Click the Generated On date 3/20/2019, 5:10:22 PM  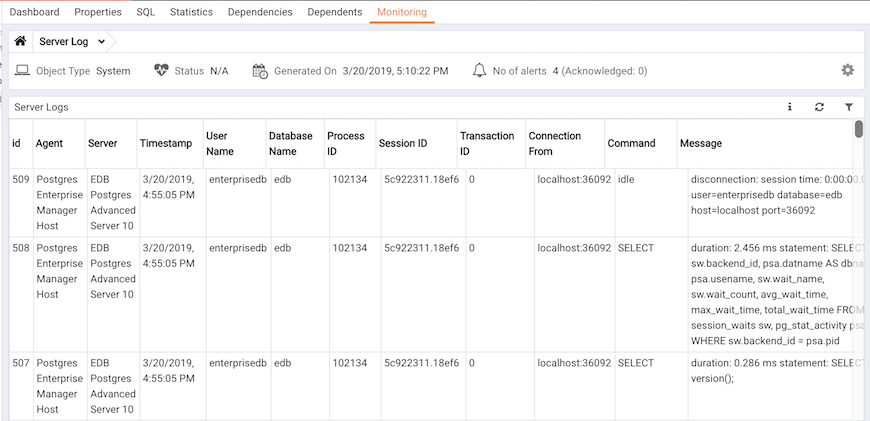click(x=396, y=71)
